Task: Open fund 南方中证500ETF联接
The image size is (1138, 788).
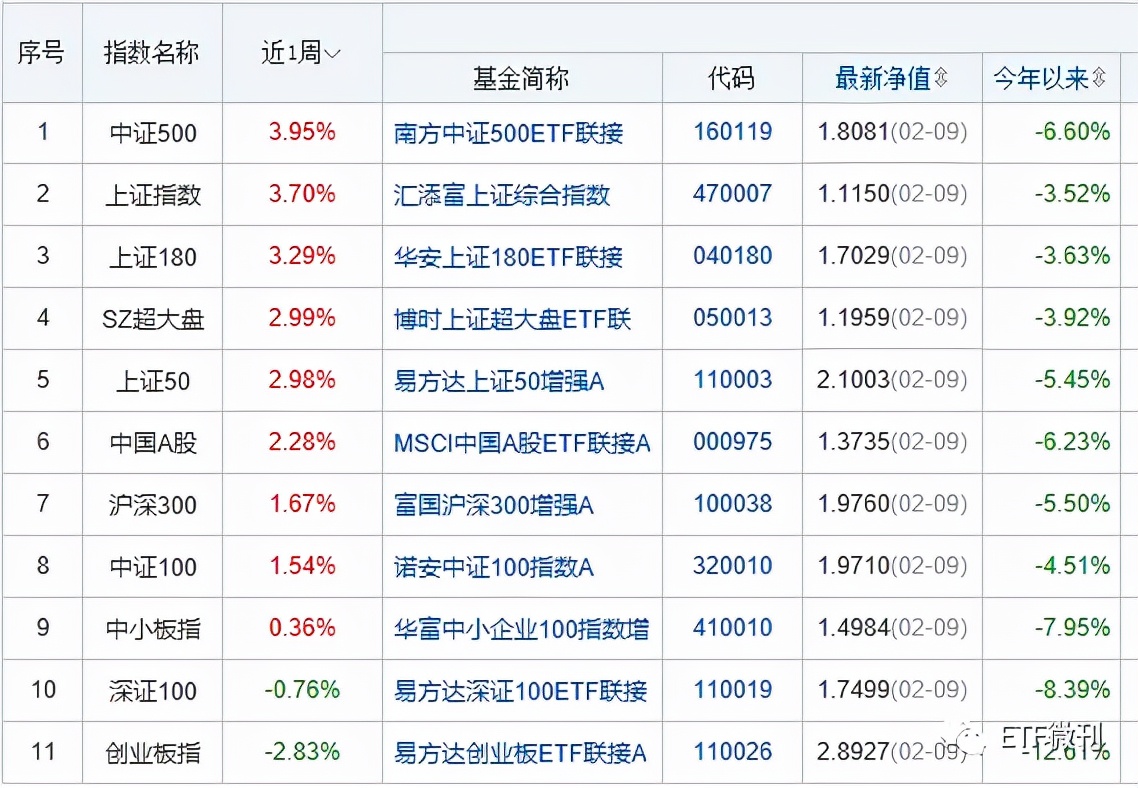Action: pos(508,133)
